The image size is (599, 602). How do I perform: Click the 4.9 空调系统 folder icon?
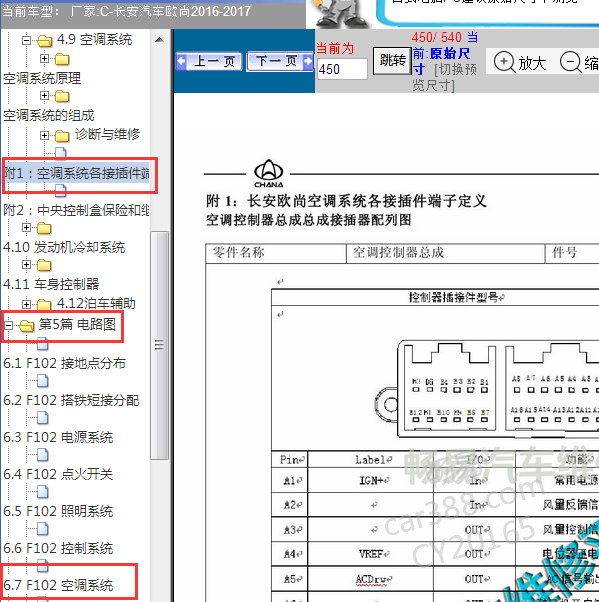pos(45,41)
